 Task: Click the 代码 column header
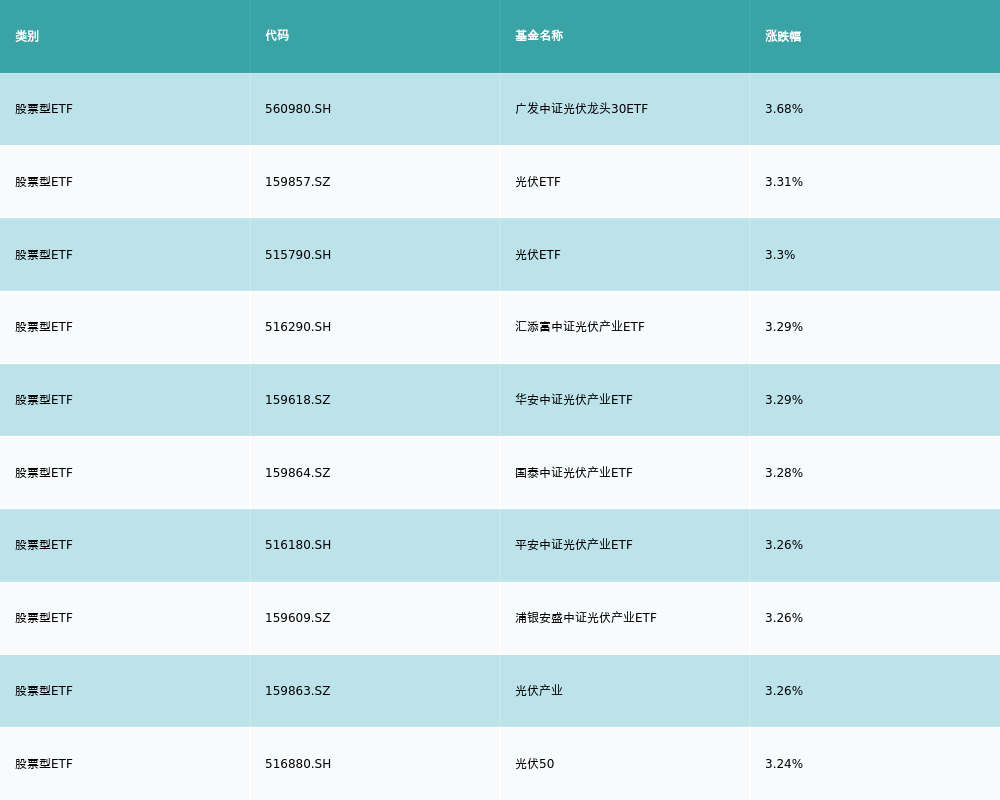click(277, 36)
